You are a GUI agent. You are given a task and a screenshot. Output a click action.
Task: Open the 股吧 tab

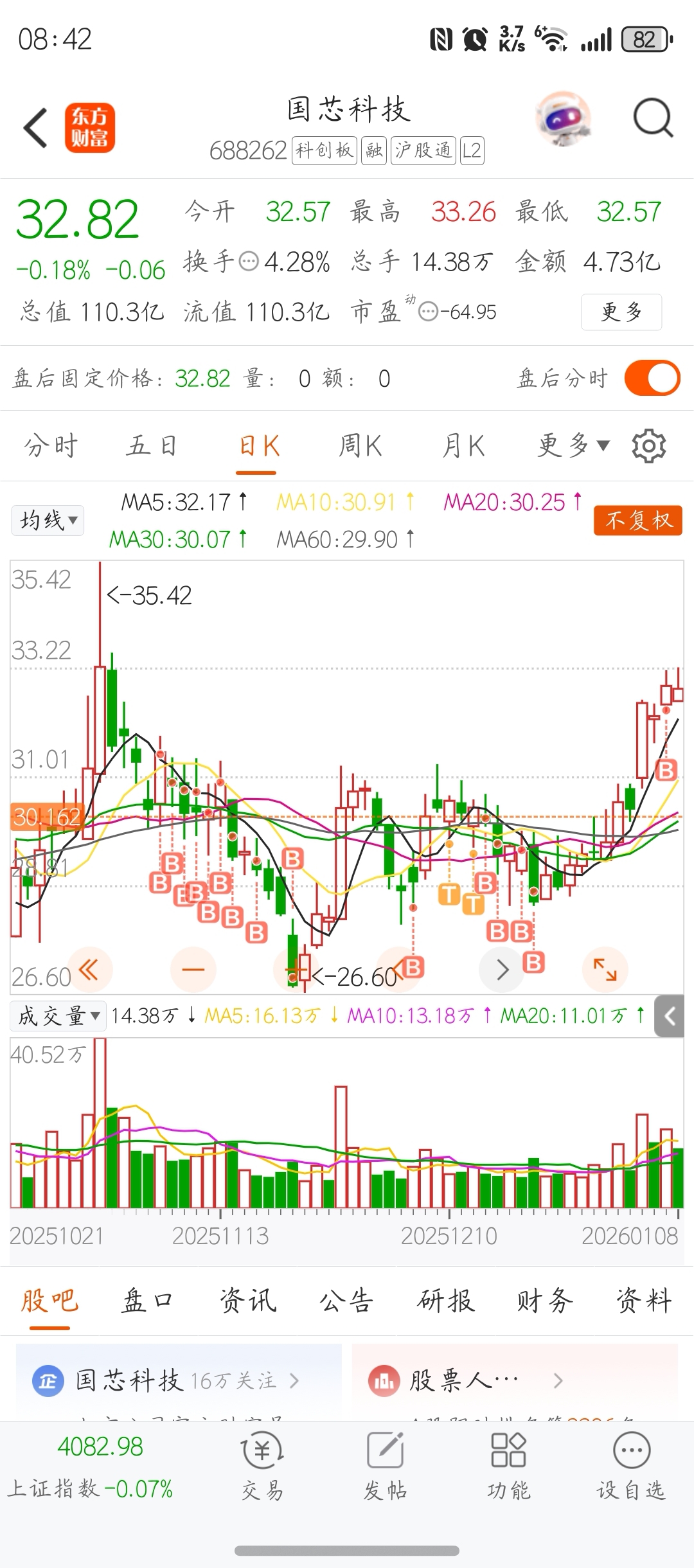(49, 1301)
